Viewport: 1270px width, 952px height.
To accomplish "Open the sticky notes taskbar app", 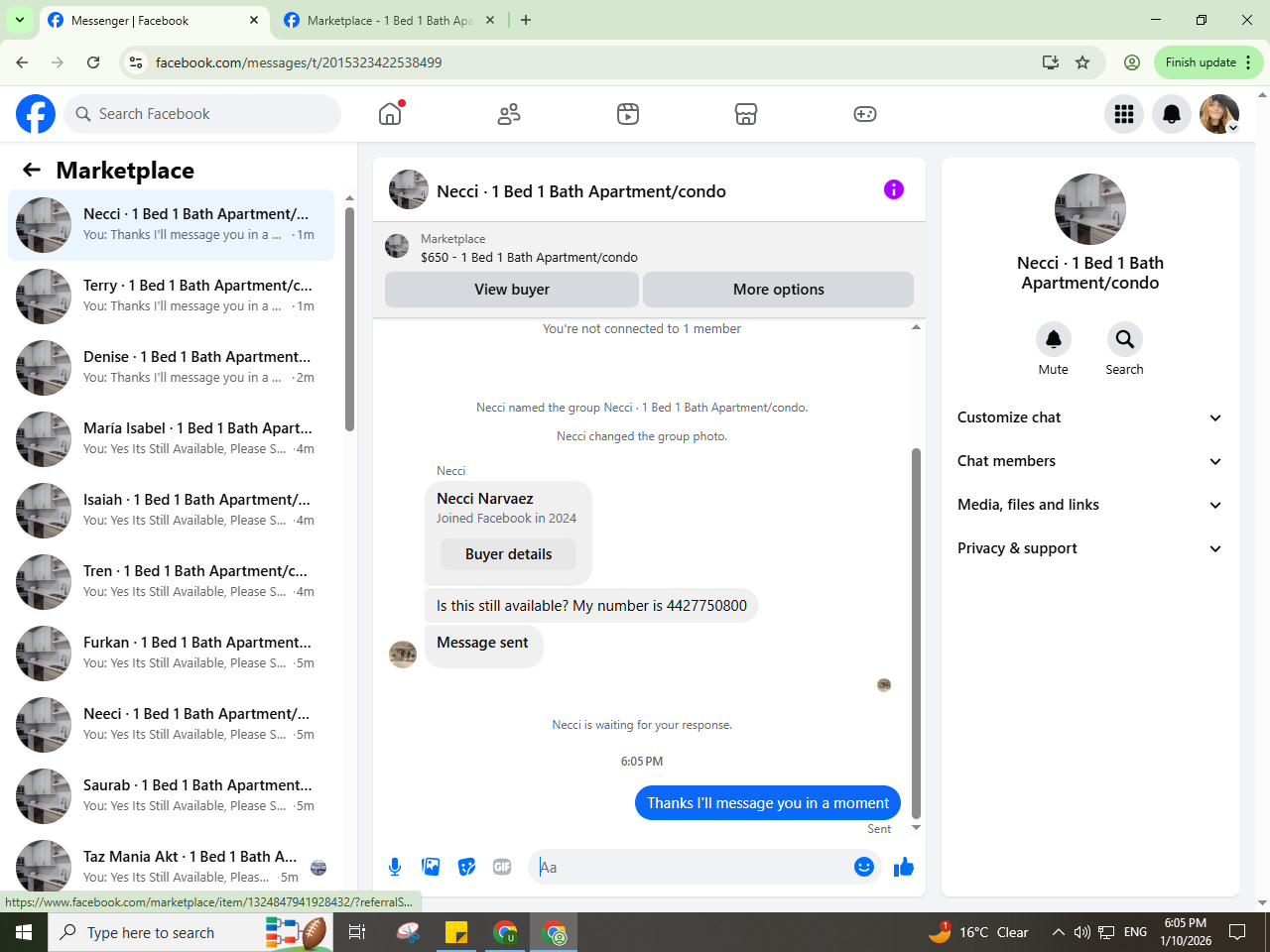I will coord(456,932).
